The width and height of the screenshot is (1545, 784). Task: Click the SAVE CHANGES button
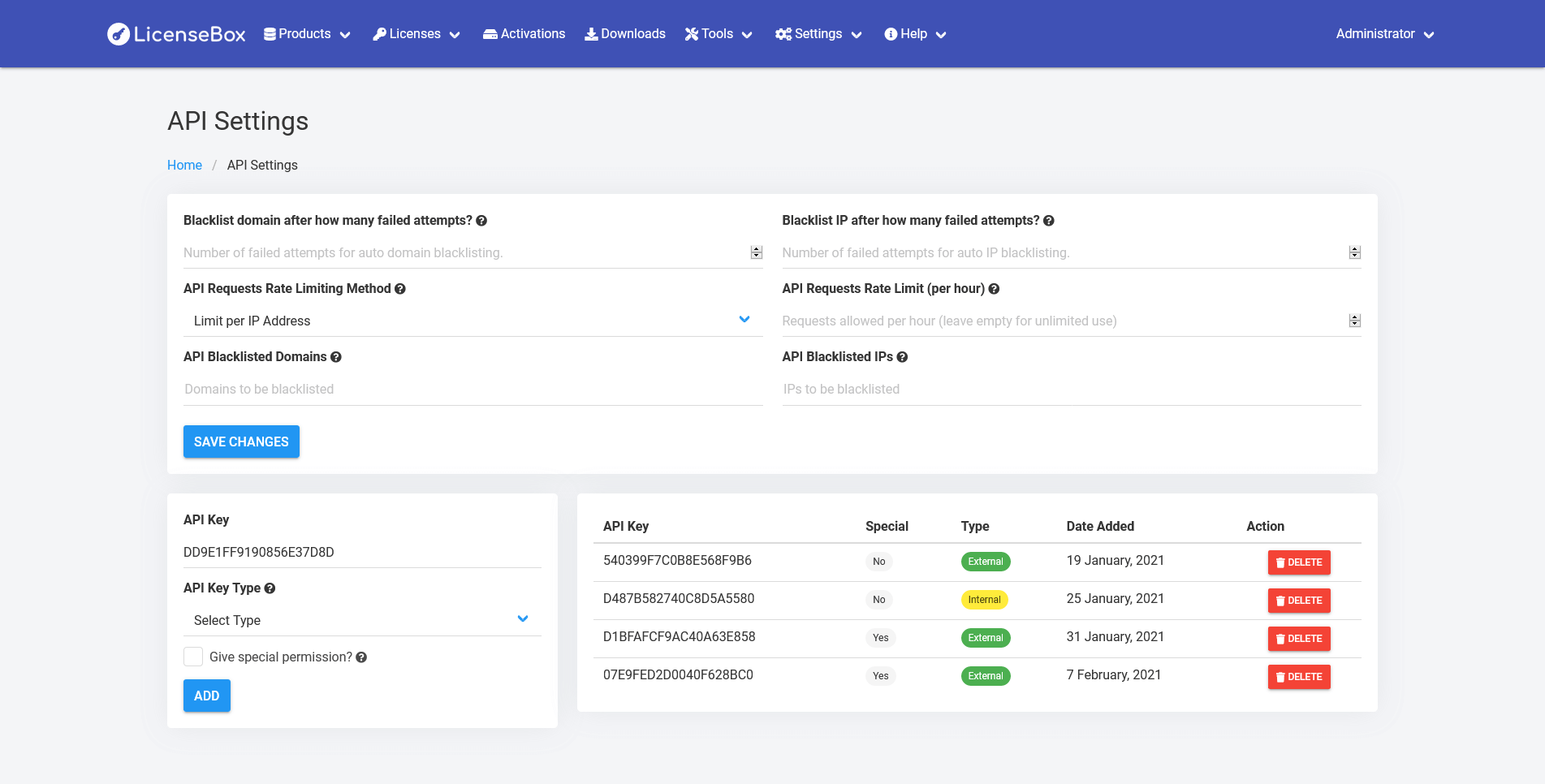pyautogui.click(x=241, y=442)
